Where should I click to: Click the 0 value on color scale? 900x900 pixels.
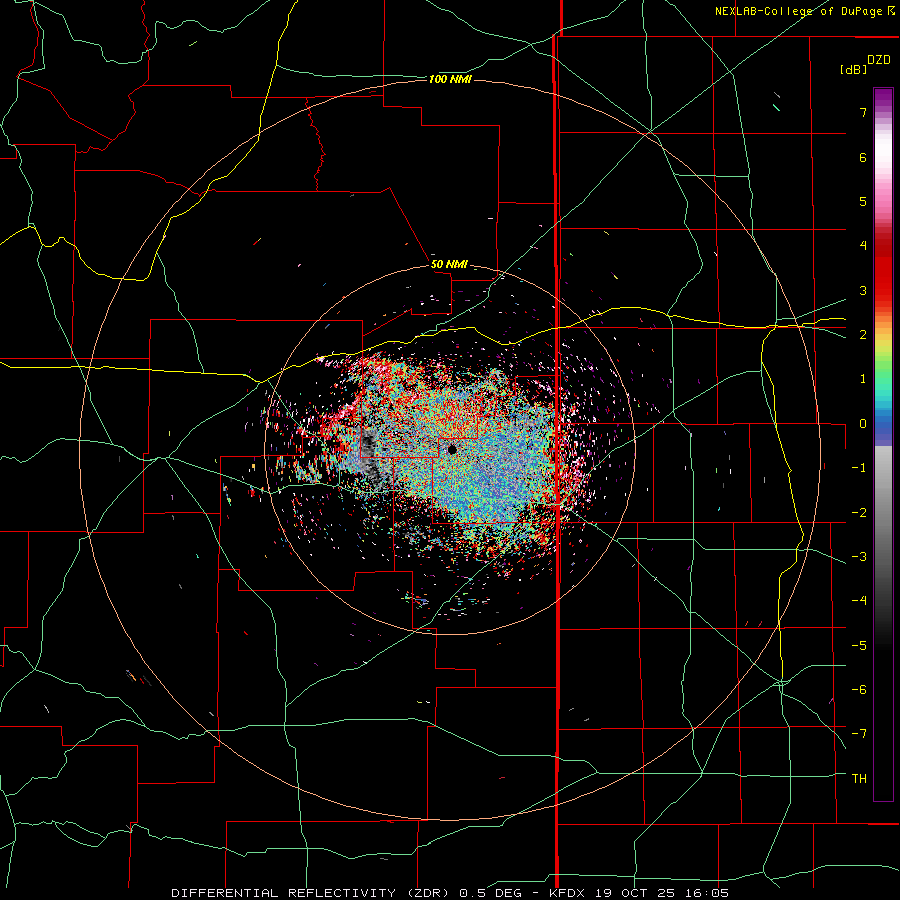tap(863, 424)
